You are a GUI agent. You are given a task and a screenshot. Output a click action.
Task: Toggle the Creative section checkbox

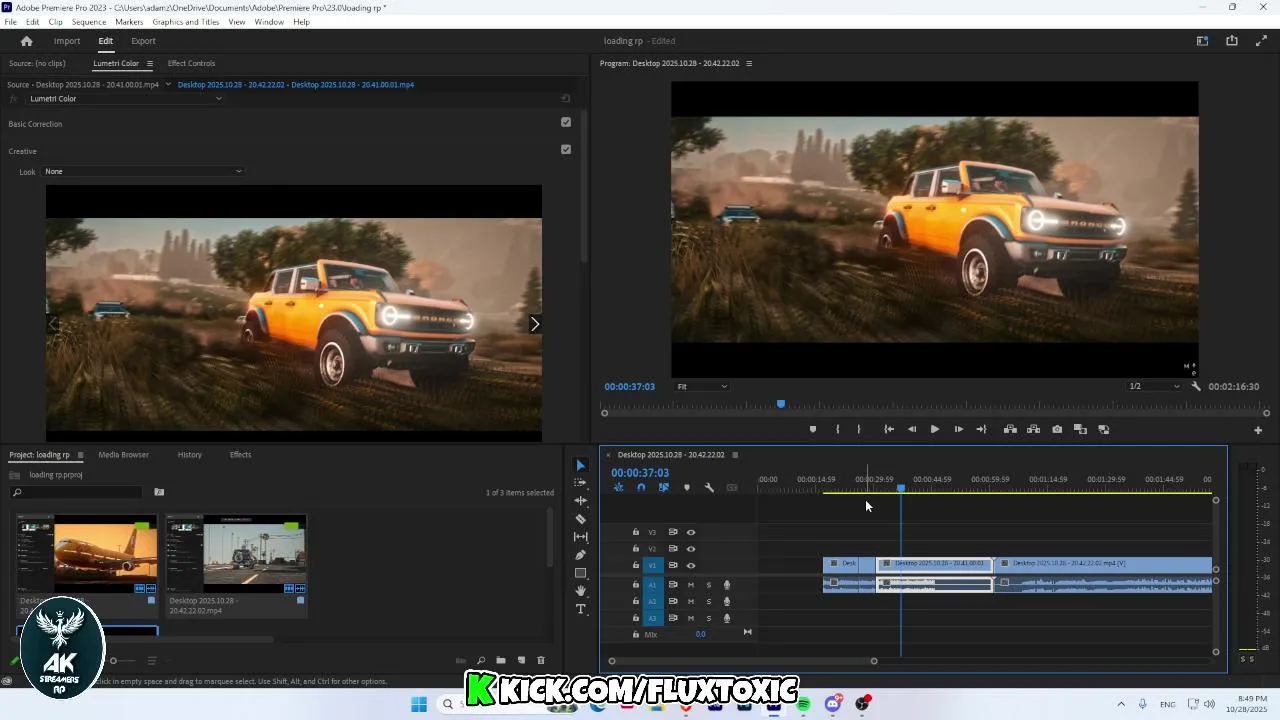pos(566,149)
